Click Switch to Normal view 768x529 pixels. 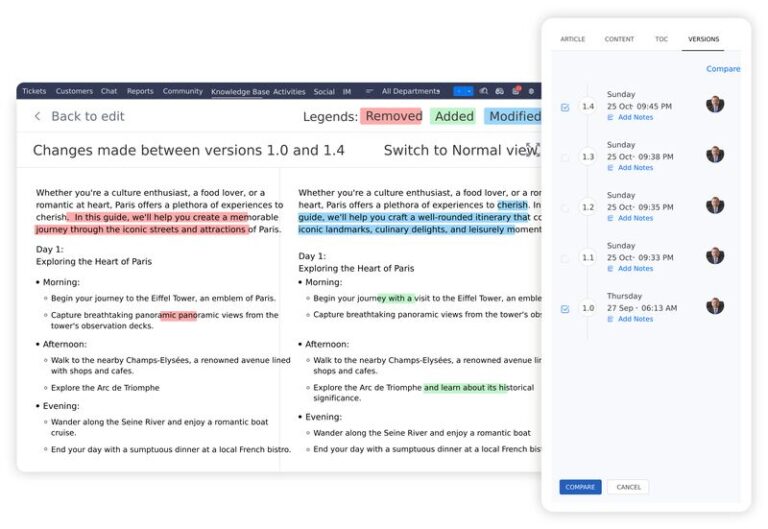[461, 150]
